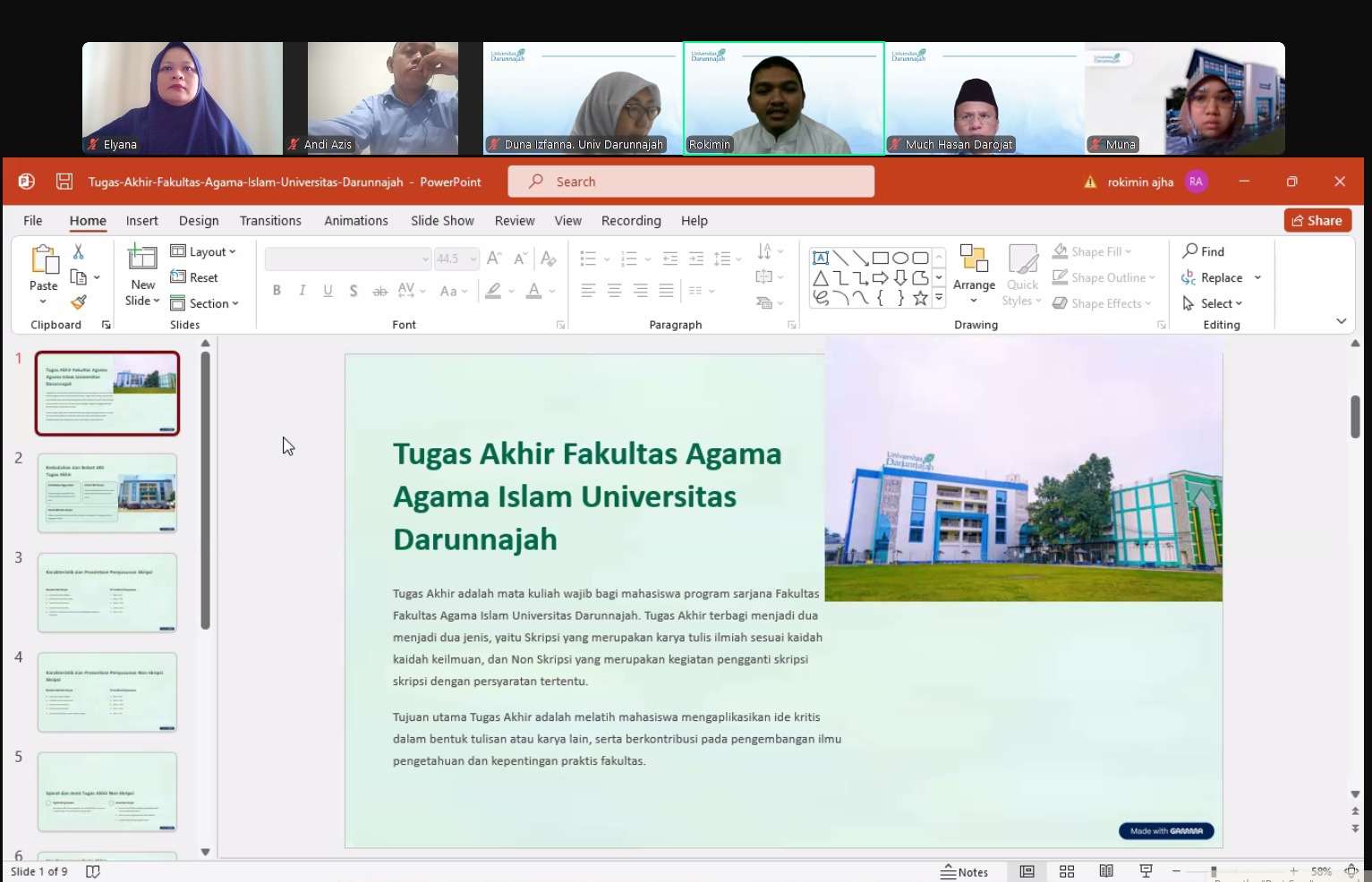Select the Isosceles Triangle shape
This screenshot has height=882, width=1372.
tap(821, 278)
